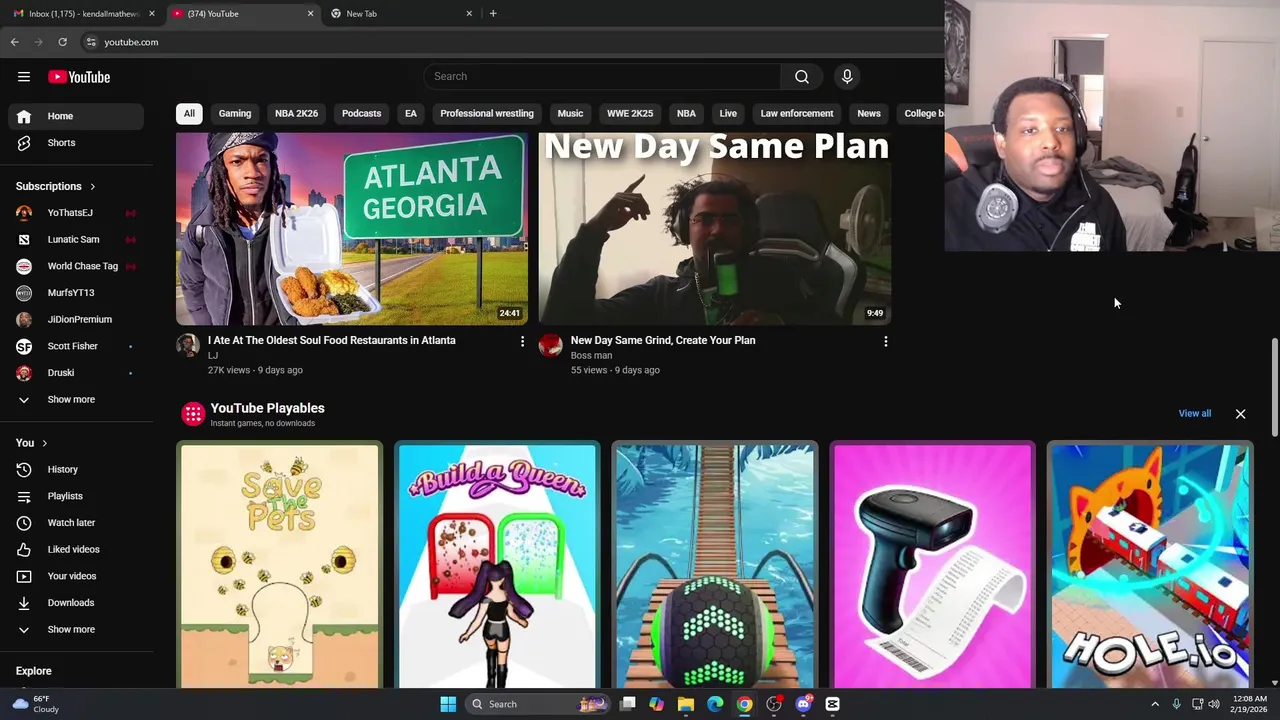Open Downloads in the sidebar
This screenshot has width=1280, height=720.
point(76,603)
